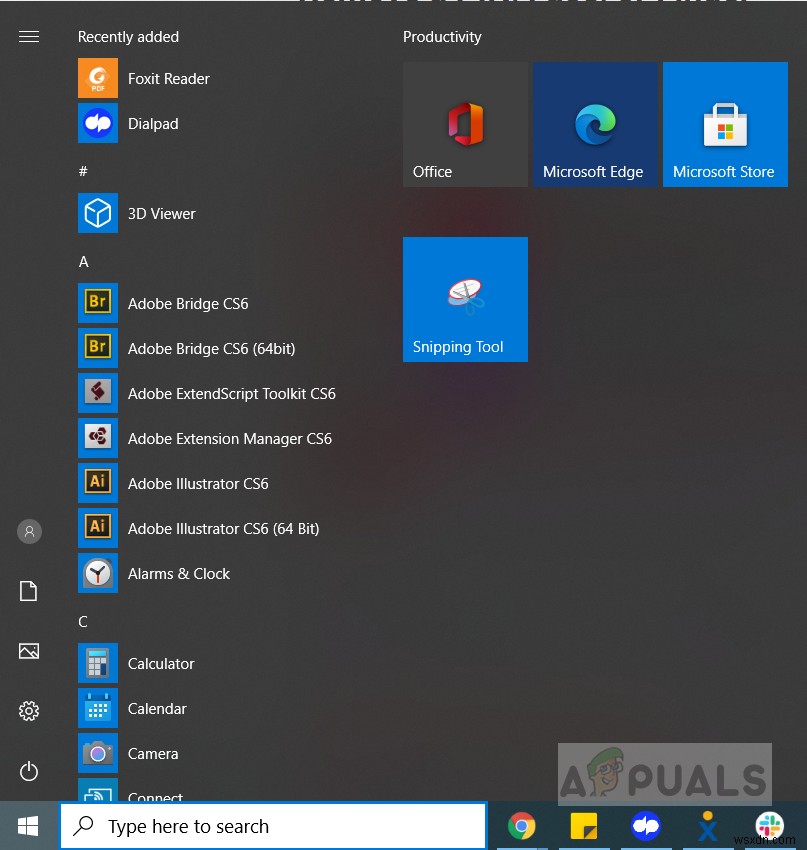Launch Dialpad from the Start menu
The width and height of the screenshot is (807, 850).
[x=152, y=123]
